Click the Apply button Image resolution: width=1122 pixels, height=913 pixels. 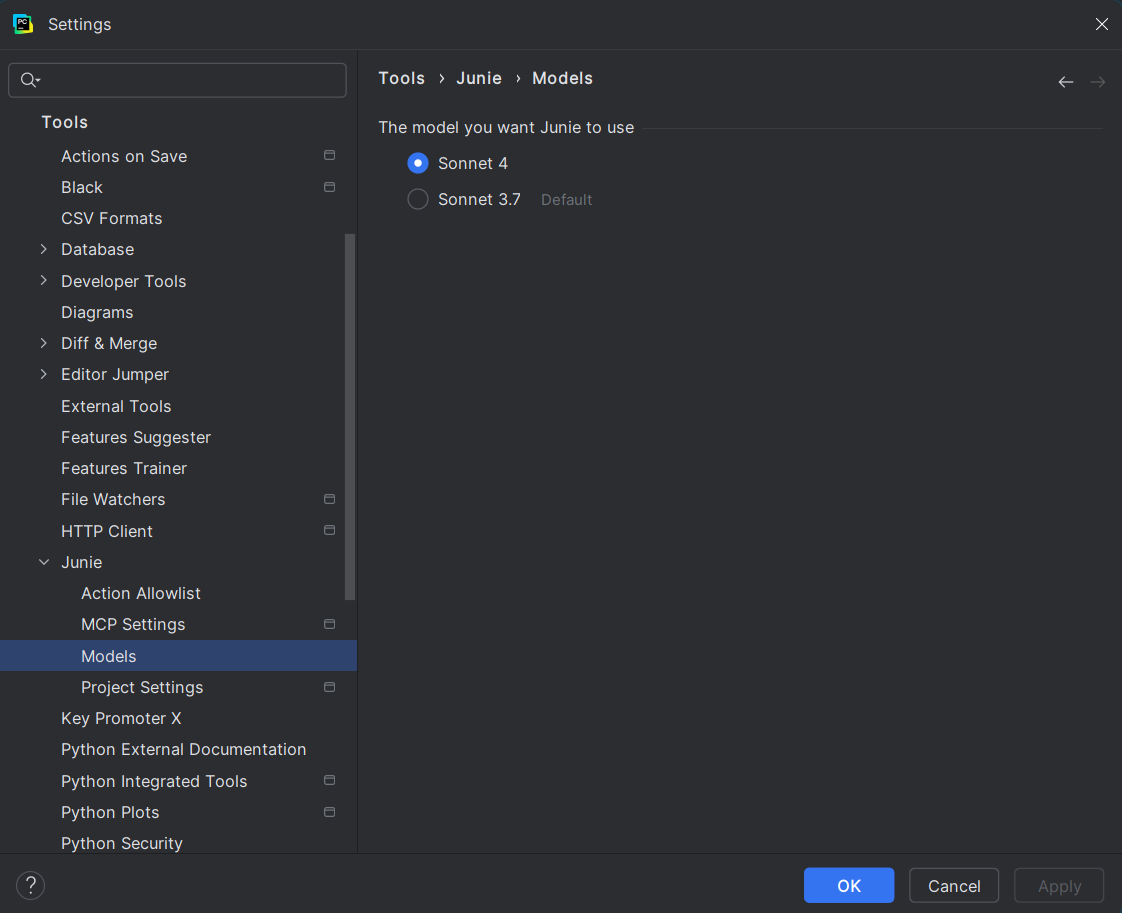tap(1059, 886)
